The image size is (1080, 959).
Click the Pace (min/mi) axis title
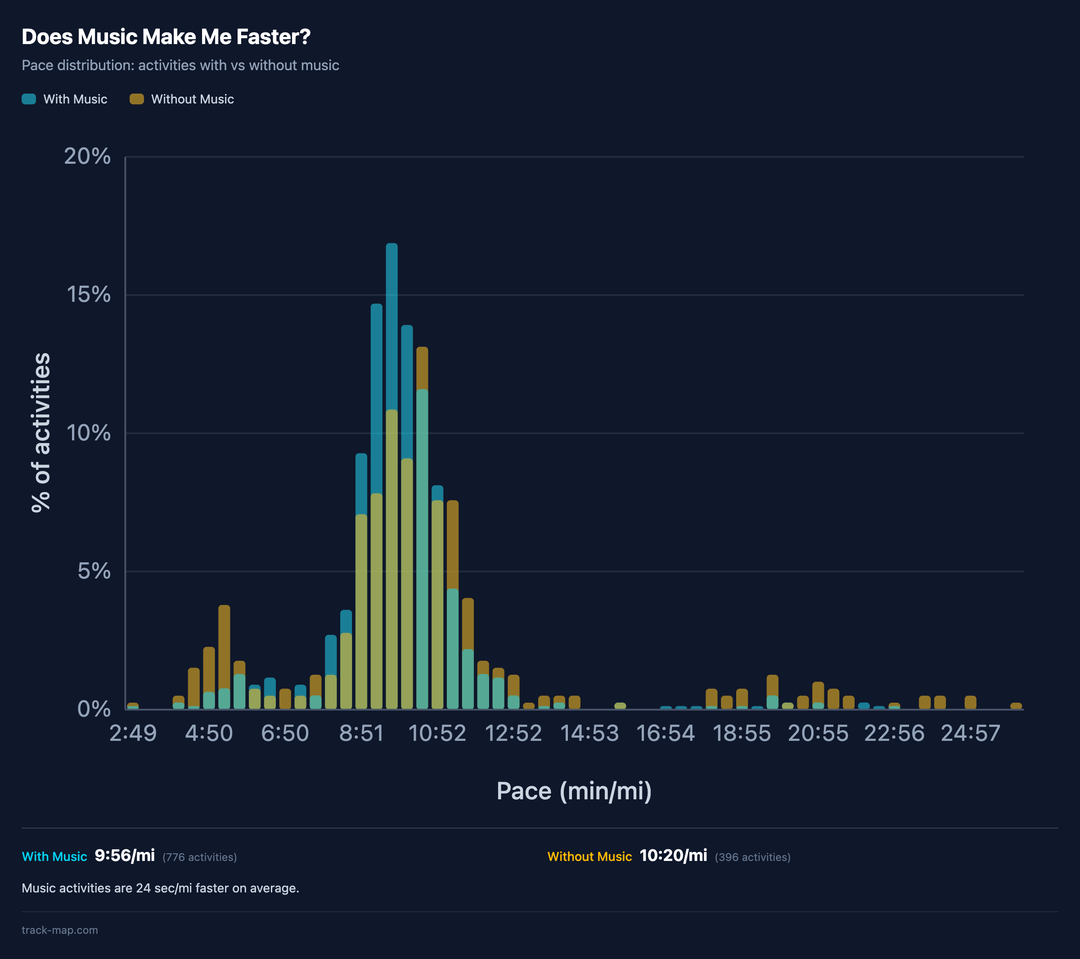pos(574,791)
